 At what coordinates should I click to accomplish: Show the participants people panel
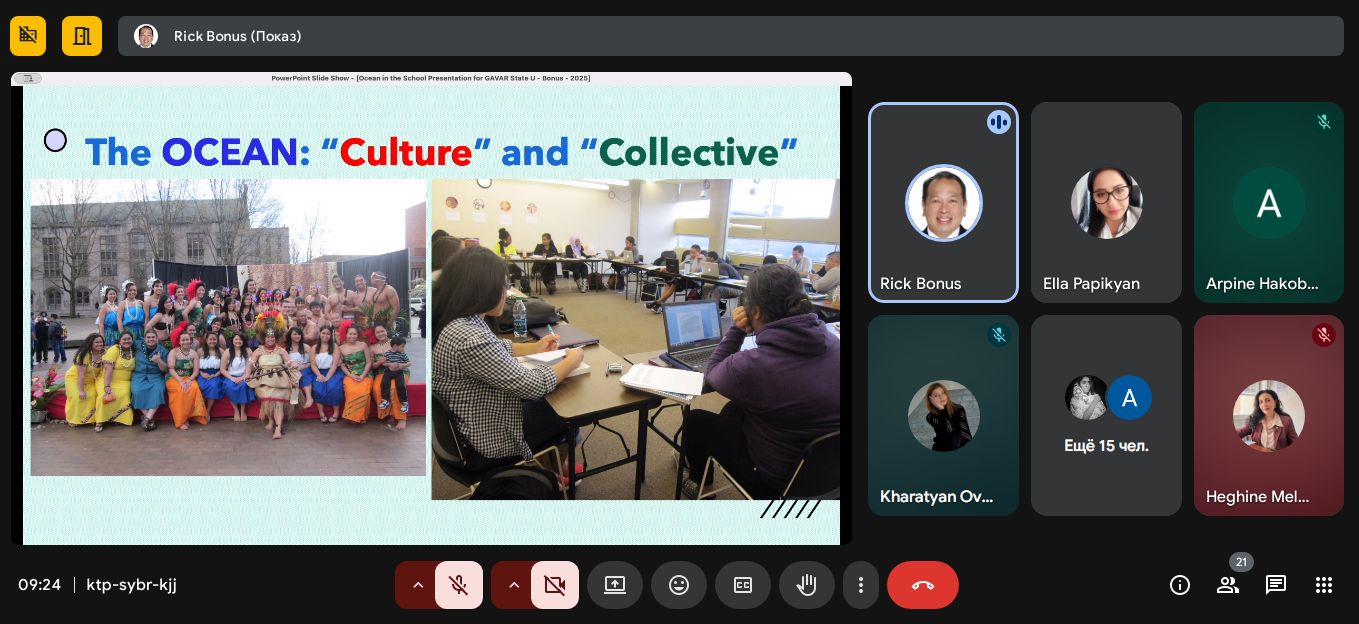[x=1228, y=585]
